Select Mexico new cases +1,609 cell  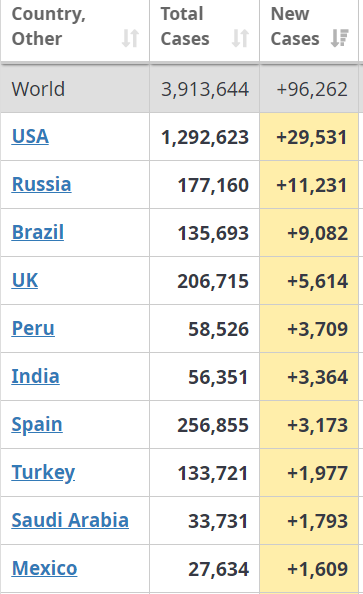[x=309, y=569]
